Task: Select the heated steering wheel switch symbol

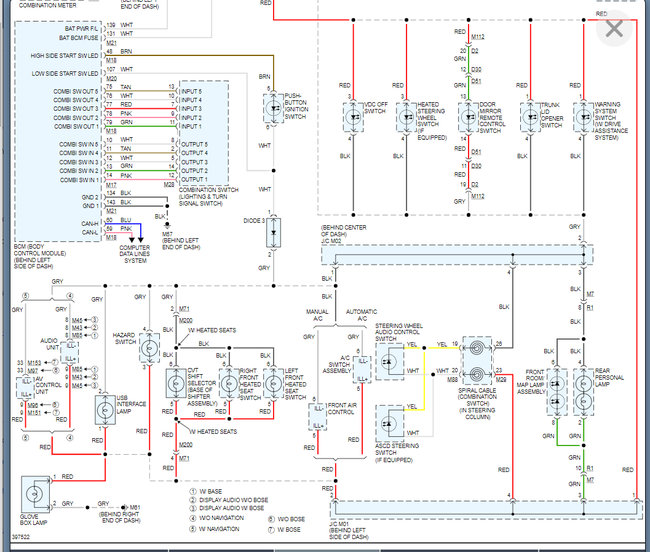Action: [406, 117]
